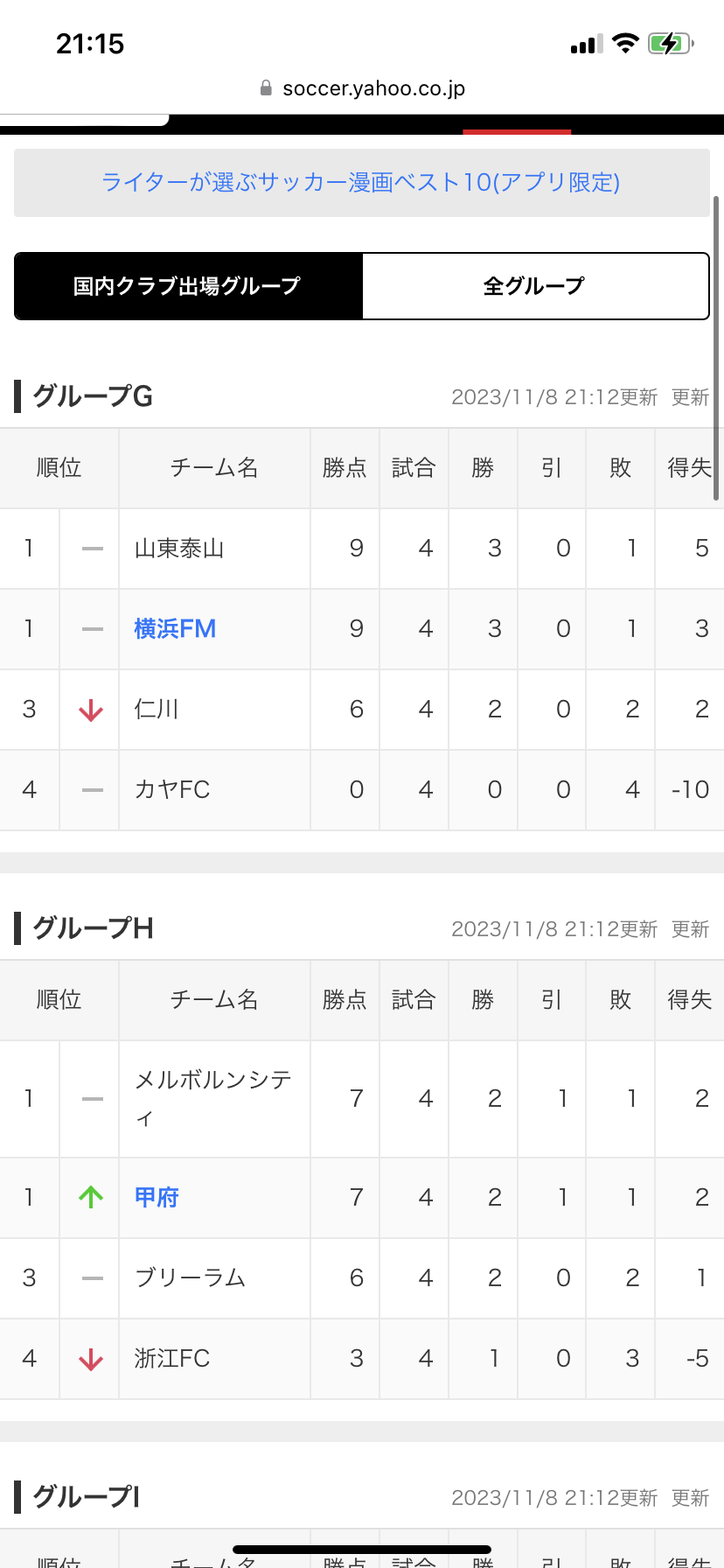
Task: Click the red down arrow beside 浙江FC
Action: [91, 1360]
